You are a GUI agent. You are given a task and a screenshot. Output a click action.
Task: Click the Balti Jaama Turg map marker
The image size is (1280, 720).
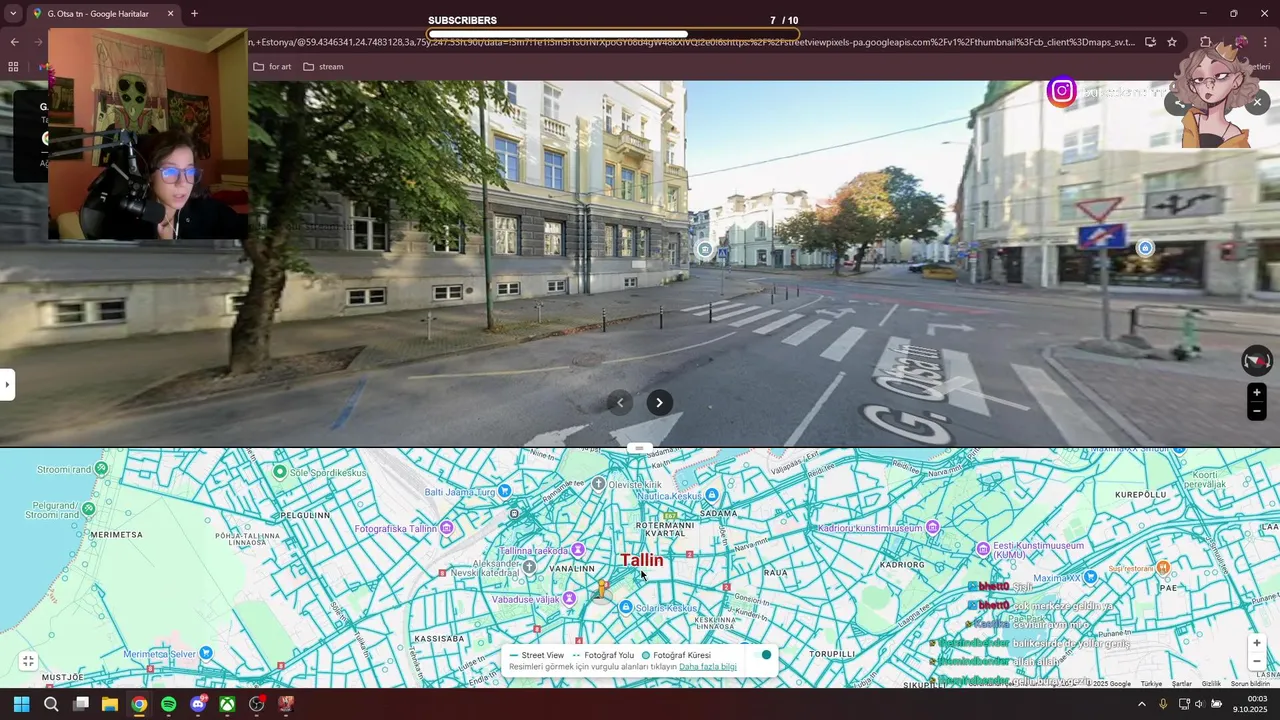(505, 491)
